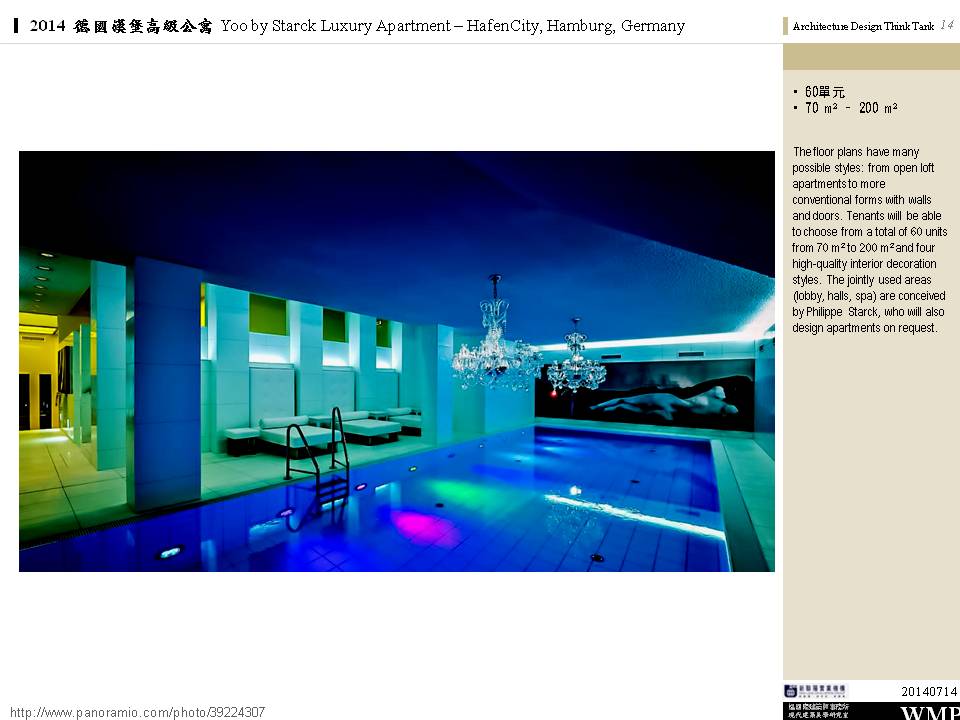Image resolution: width=960 pixels, height=720 pixels.
Task: Click the floor plans description paragraph
Action: [x=869, y=240]
